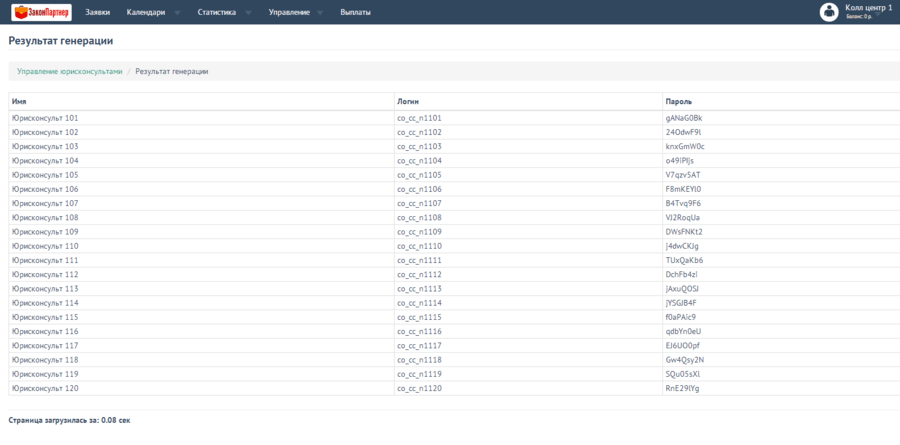Click the Результат генерации page heading
This screenshot has height=445, width=900.
[x=61, y=41]
